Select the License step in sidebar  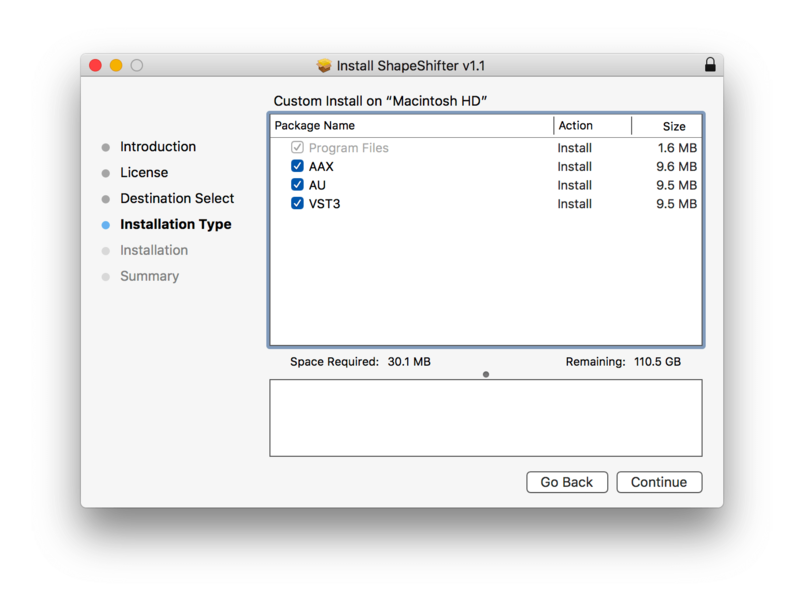(x=145, y=173)
